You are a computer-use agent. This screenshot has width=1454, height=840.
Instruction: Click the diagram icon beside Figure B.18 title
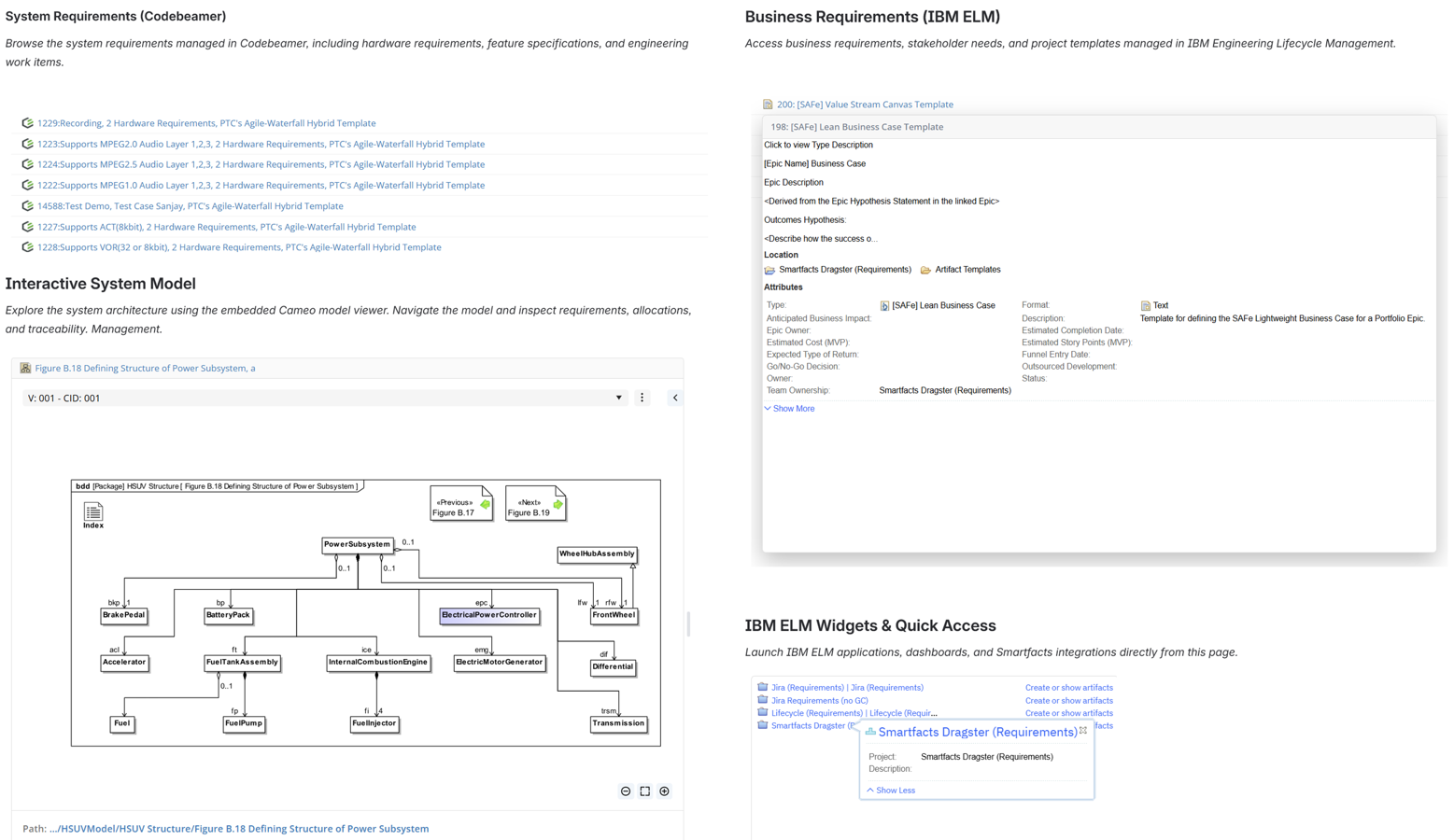coord(25,369)
